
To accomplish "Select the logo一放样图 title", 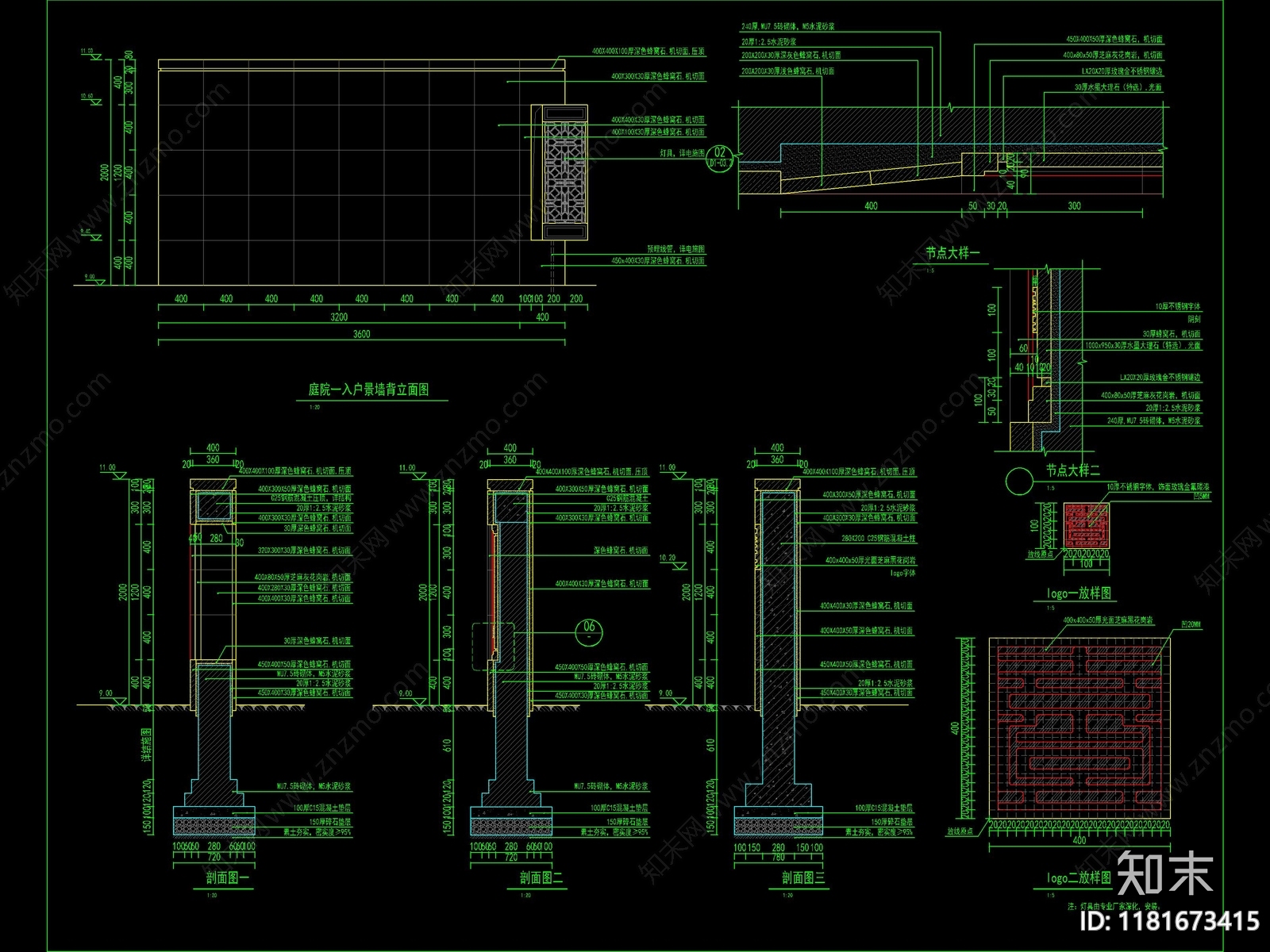I will [1078, 593].
